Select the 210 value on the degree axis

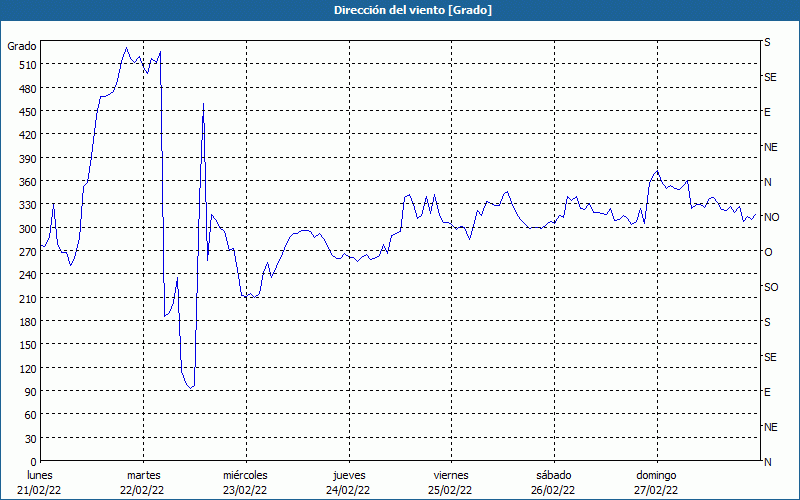27,298
